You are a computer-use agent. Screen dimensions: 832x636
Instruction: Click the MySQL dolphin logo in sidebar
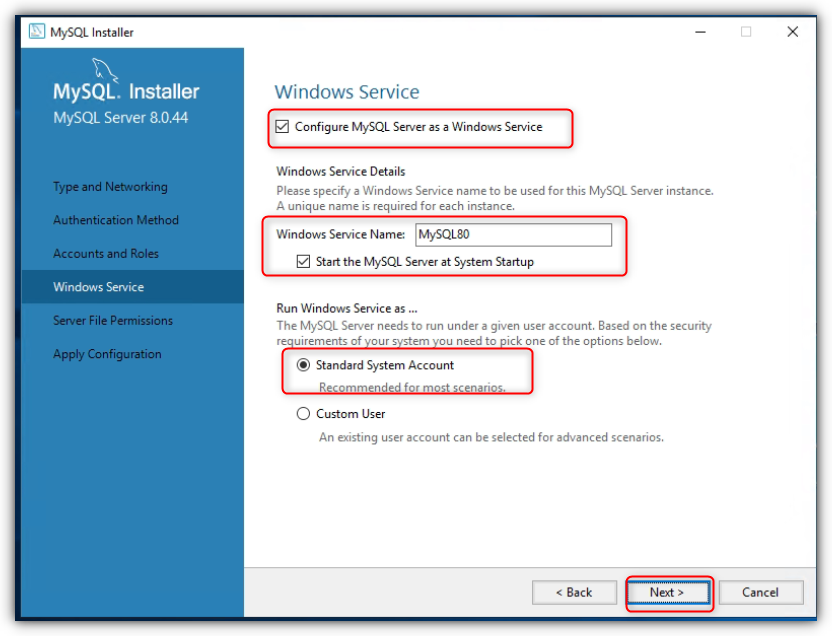coord(105,70)
